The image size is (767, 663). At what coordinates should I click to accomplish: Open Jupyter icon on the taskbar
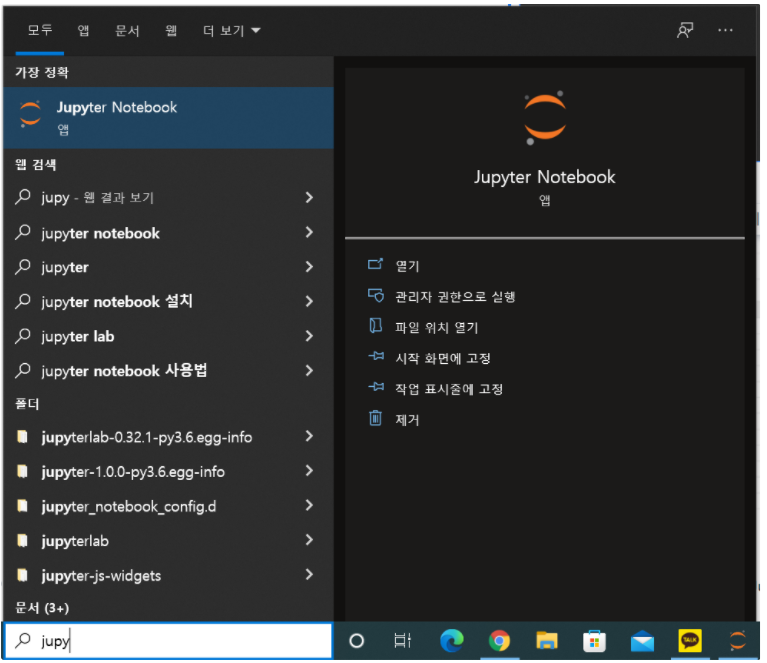point(737,641)
